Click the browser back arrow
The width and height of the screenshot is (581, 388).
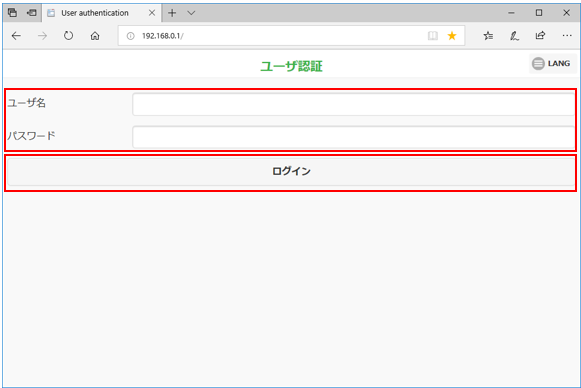pos(16,36)
